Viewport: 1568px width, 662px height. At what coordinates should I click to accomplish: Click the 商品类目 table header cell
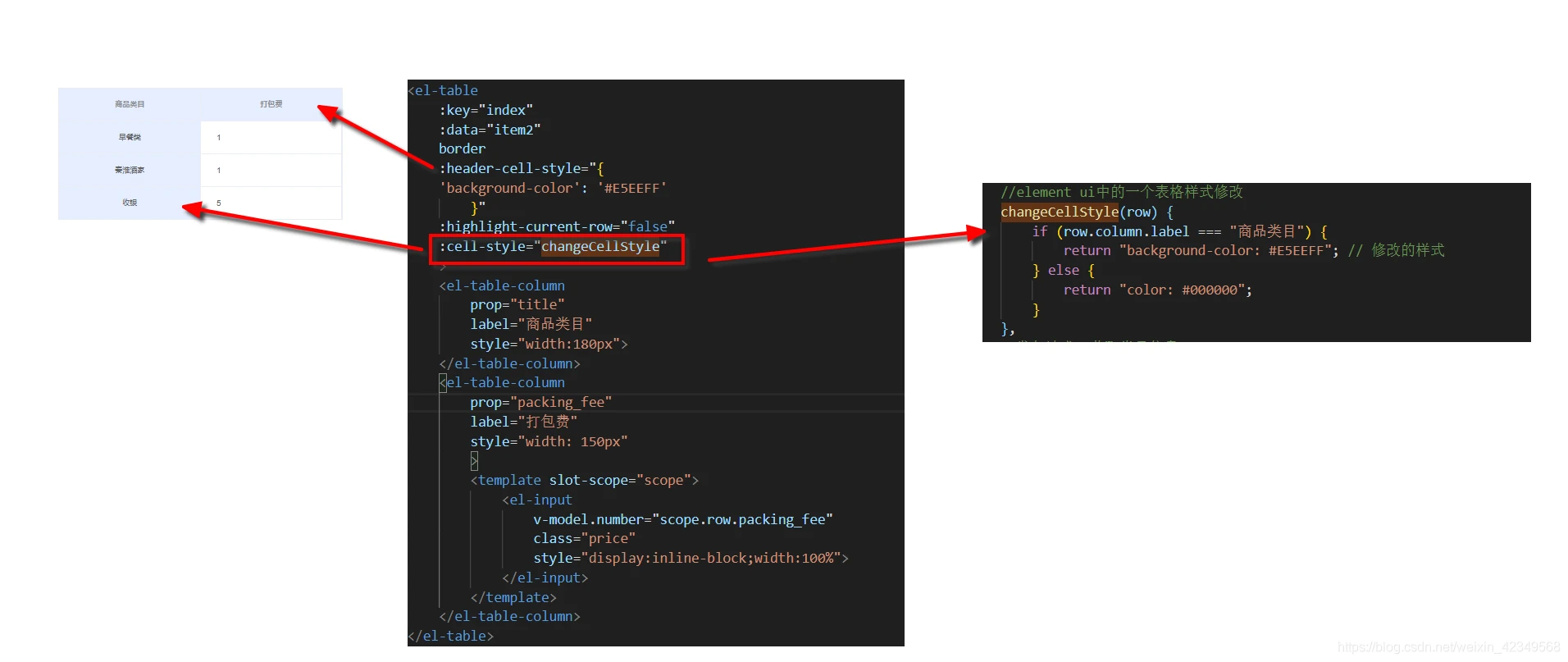(130, 104)
